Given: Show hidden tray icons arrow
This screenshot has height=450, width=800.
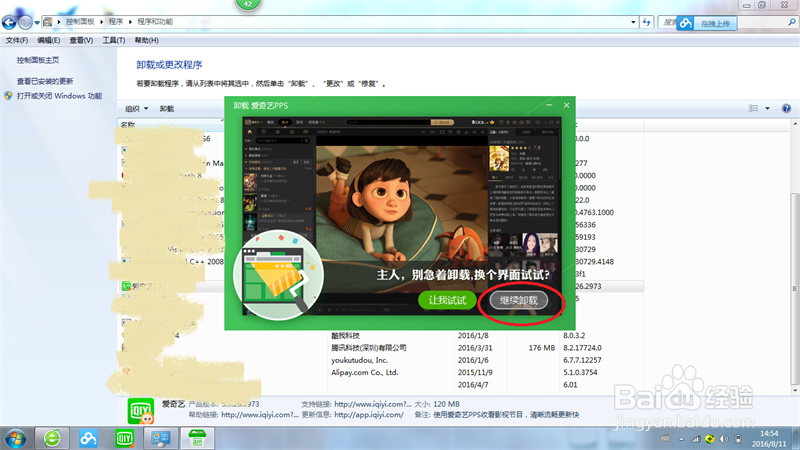Looking at the screenshot, I should 681,439.
